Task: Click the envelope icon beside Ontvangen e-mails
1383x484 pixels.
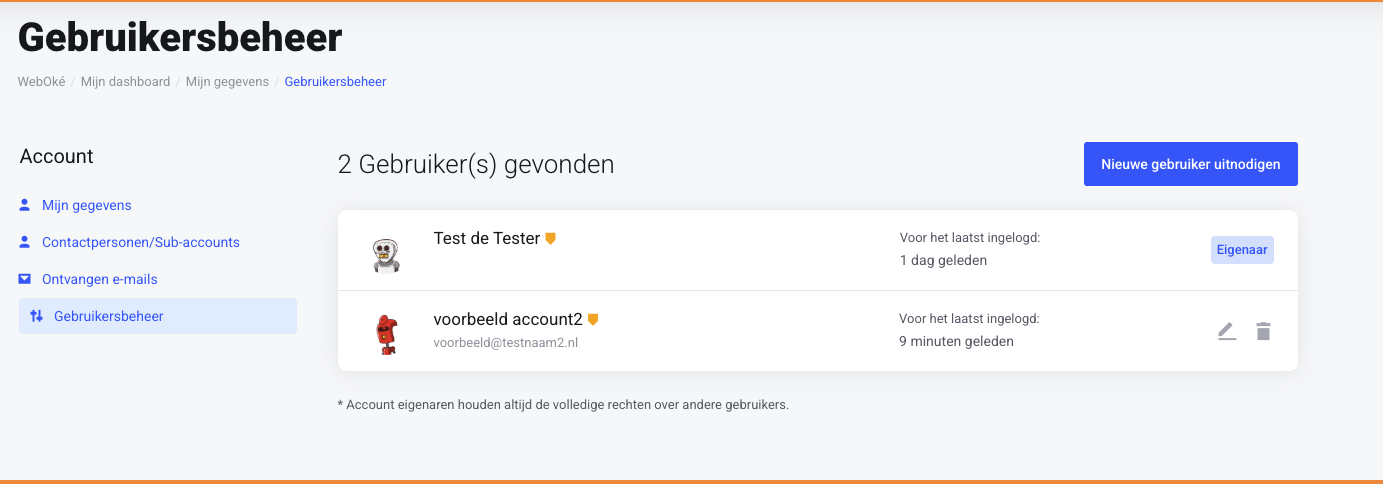Action: pyautogui.click(x=25, y=279)
